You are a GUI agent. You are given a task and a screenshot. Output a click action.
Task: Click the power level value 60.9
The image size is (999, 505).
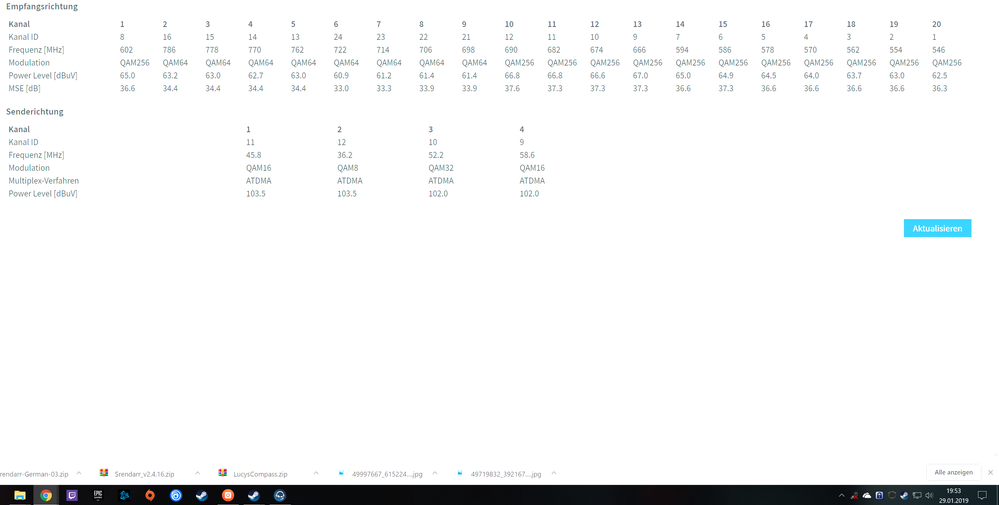pos(341,75)
